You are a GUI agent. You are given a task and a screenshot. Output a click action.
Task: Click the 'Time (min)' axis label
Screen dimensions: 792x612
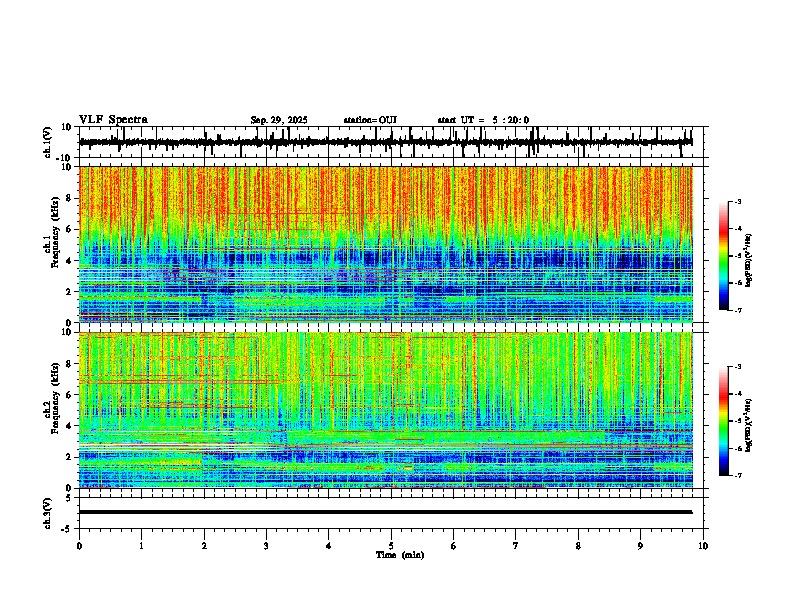pyautogui.click(x=400, y=555)
